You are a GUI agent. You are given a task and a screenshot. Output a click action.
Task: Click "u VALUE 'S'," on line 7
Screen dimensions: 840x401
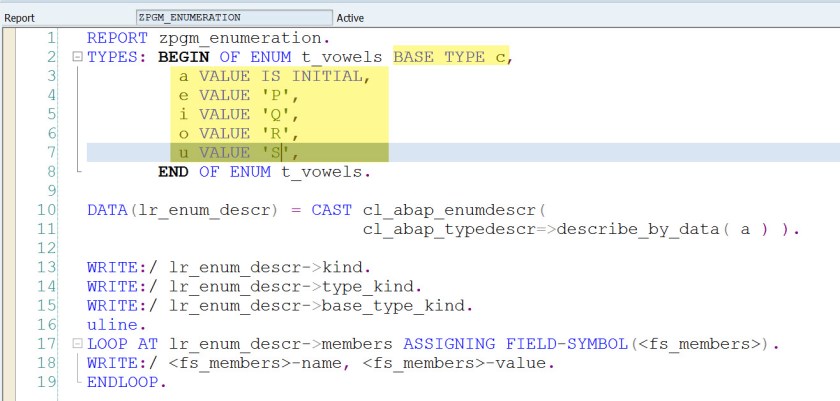(238, 153)
